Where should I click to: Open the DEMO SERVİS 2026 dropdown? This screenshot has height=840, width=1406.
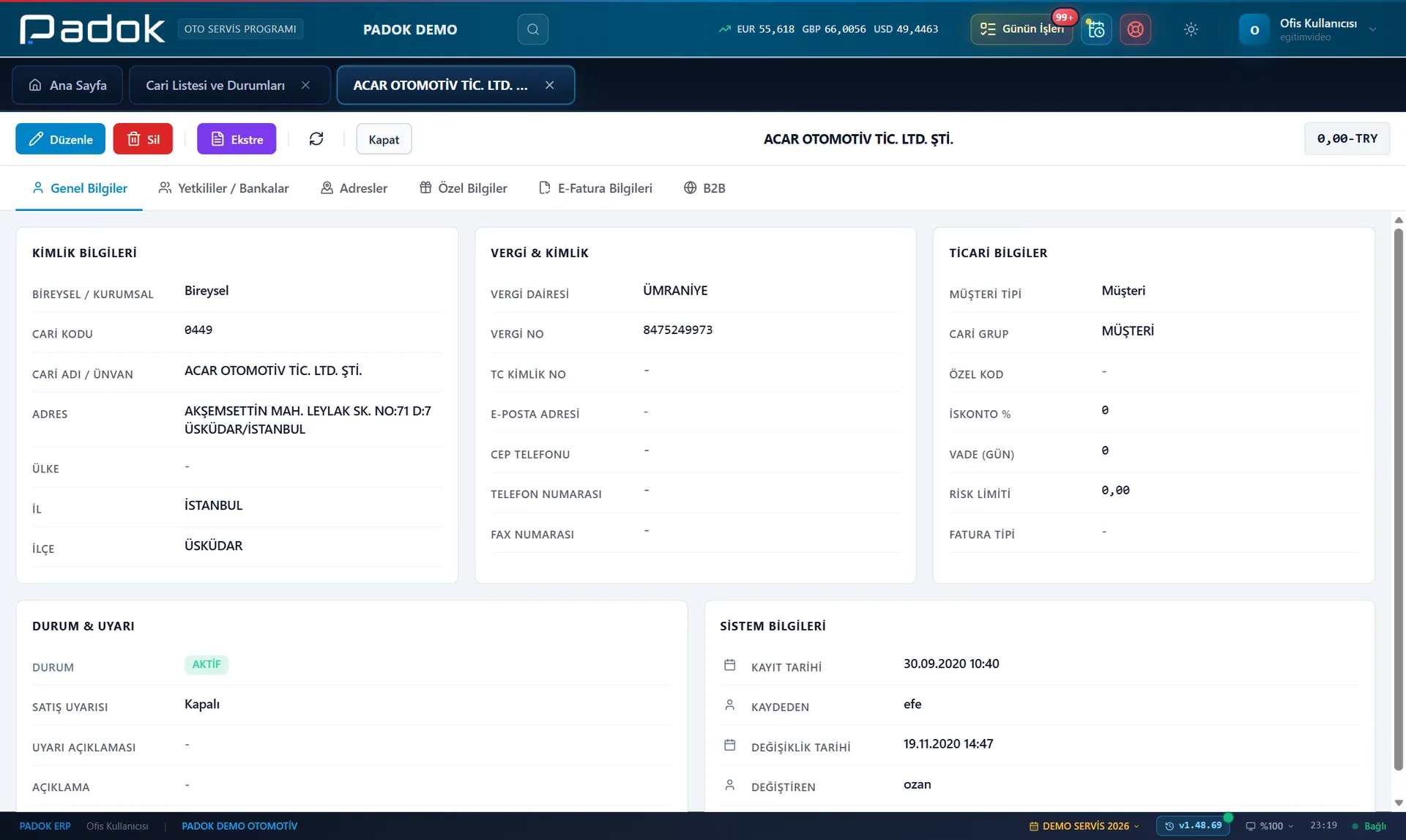1085,826
